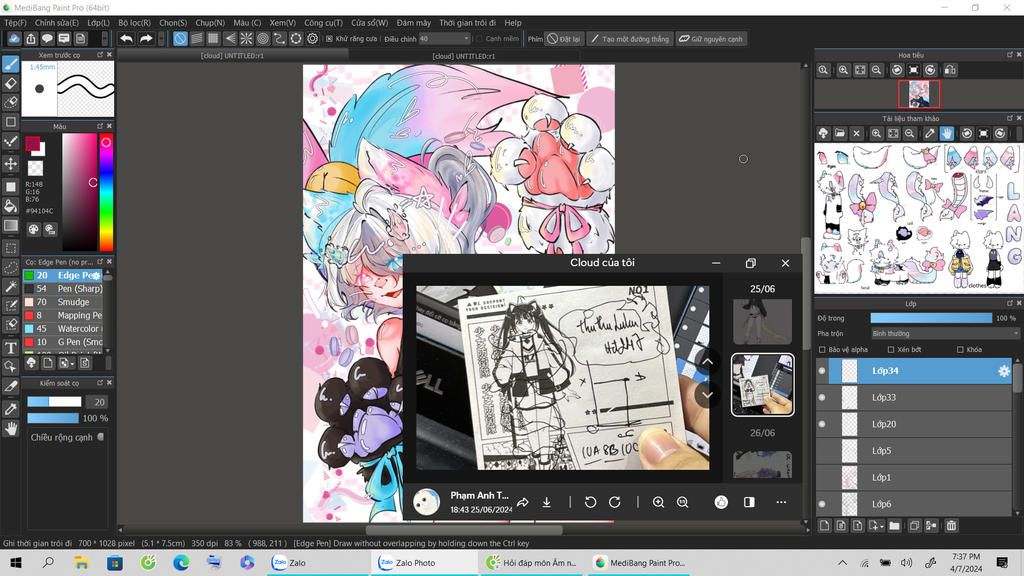Open Công cụ(T) menu
The height and width of the screenshot is (576, 1024).
point(323,22)
